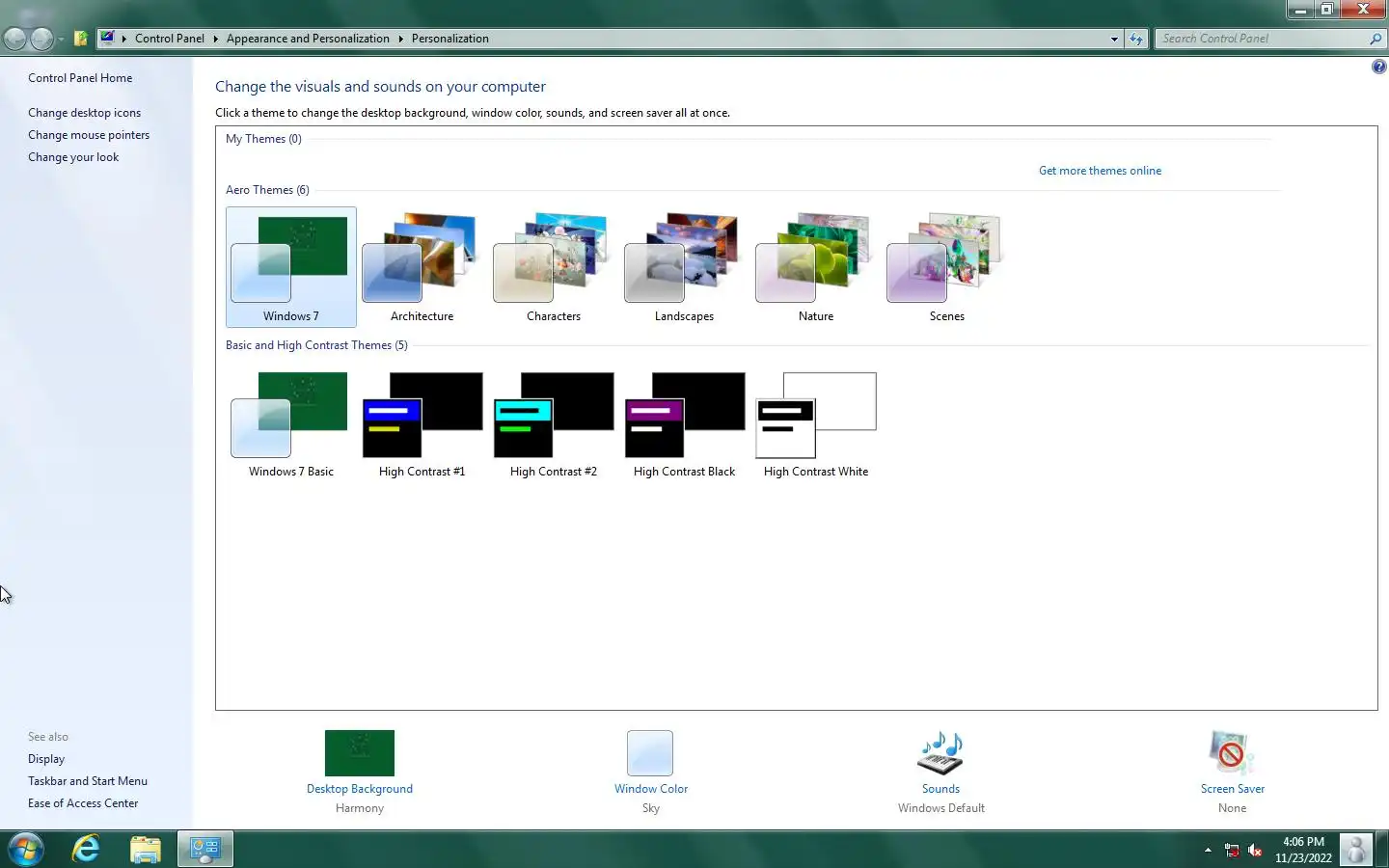Choose the Nature theme
This screenshot has width=1389, height=868.
815,267
